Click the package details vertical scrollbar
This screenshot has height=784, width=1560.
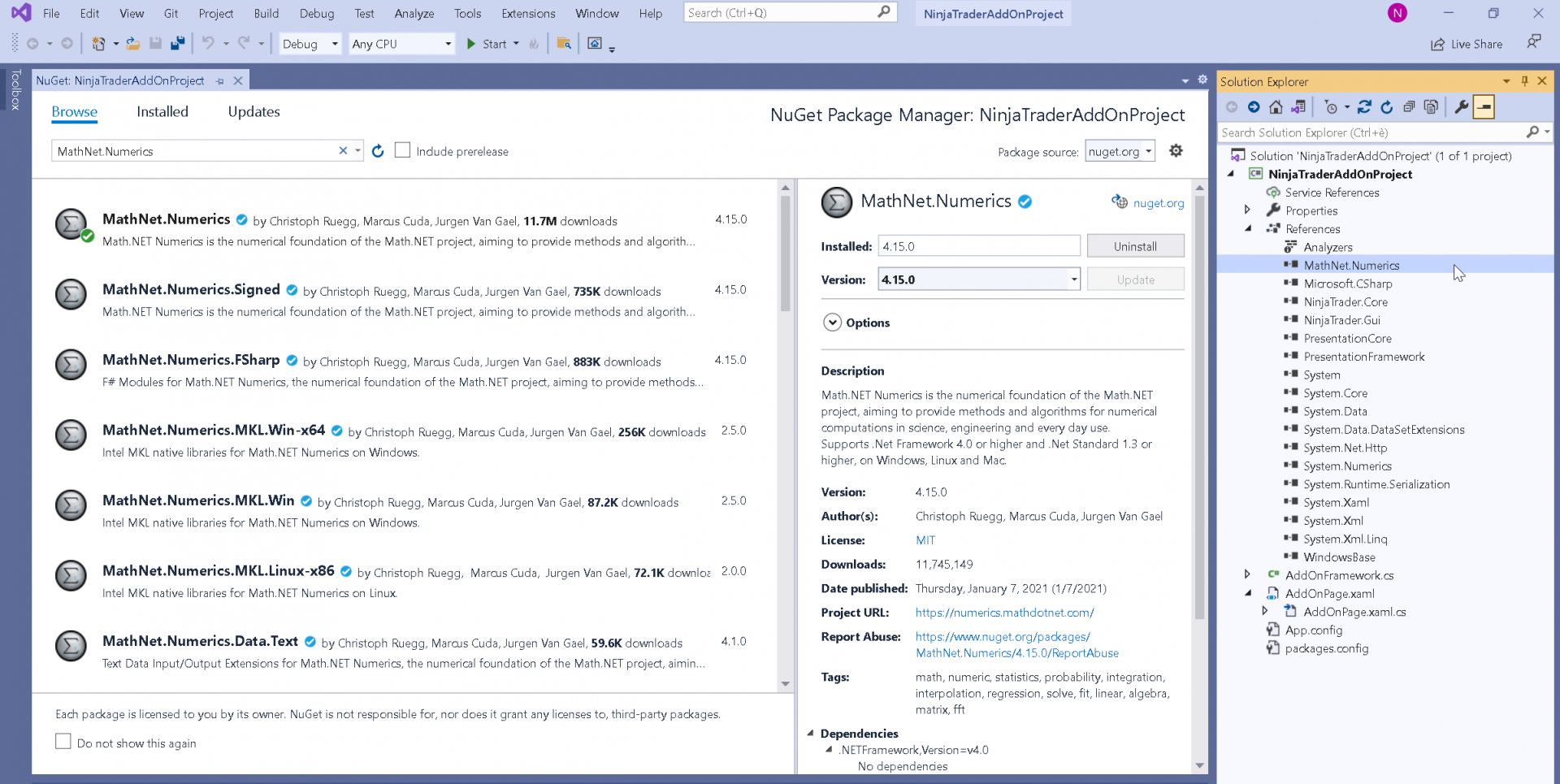1199,406
